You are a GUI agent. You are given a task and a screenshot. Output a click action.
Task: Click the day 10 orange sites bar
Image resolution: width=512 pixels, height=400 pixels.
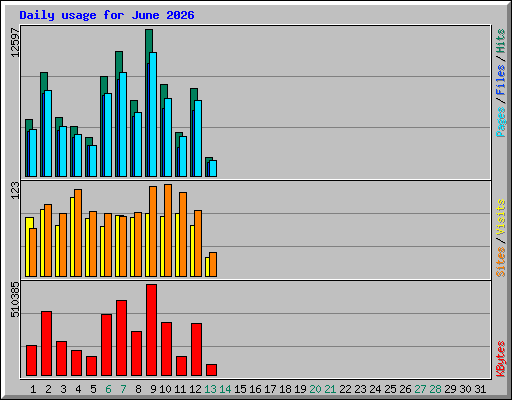tap(168, 230)
